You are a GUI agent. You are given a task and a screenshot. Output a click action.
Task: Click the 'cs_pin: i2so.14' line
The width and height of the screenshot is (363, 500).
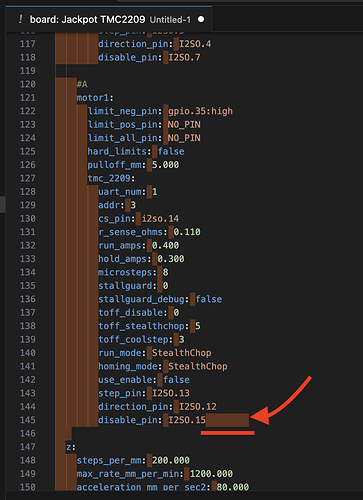139,218
